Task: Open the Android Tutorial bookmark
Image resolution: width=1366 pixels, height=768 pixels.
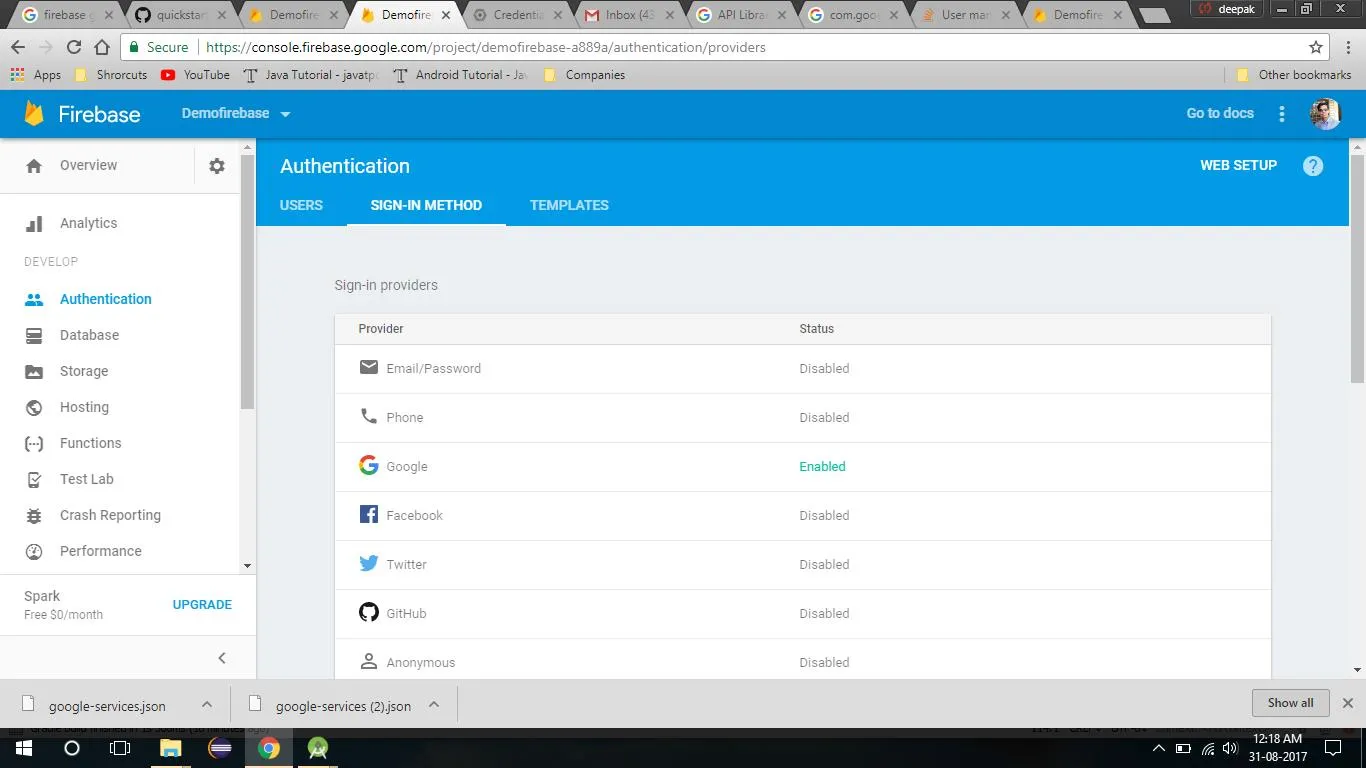Action: [461, 75]
